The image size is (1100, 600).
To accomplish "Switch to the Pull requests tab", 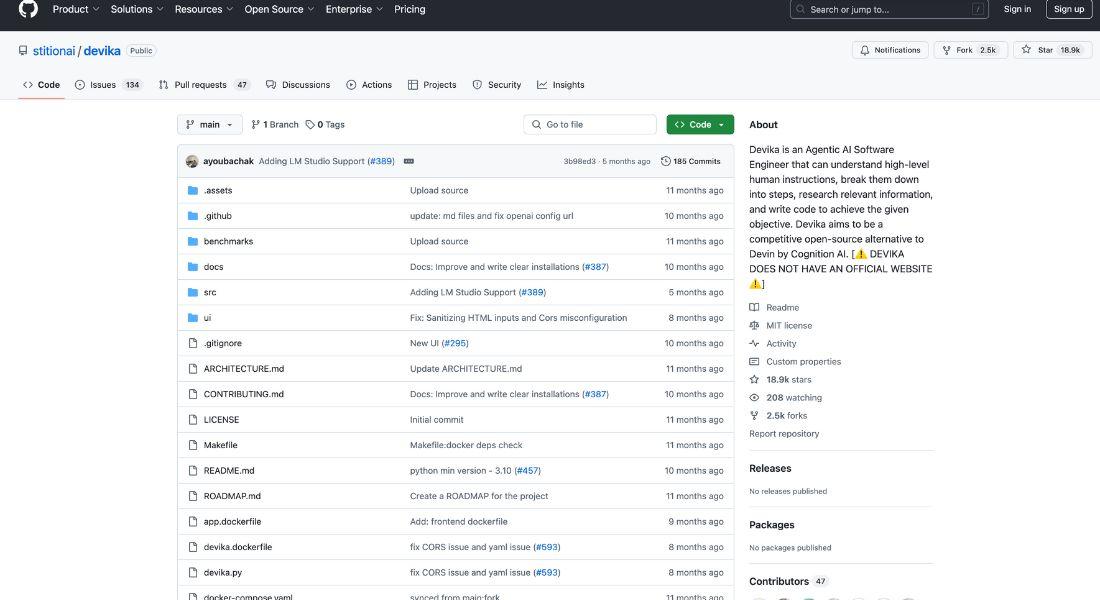I will (x=204, y=85).
